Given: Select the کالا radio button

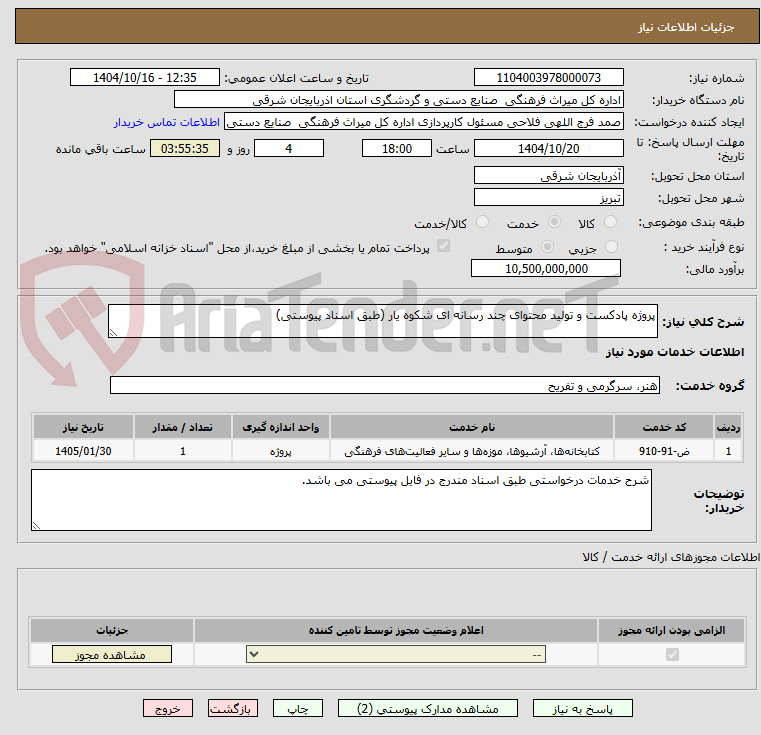Looking at the screenshot, I should pyautogui.click(x=611, y=222).
